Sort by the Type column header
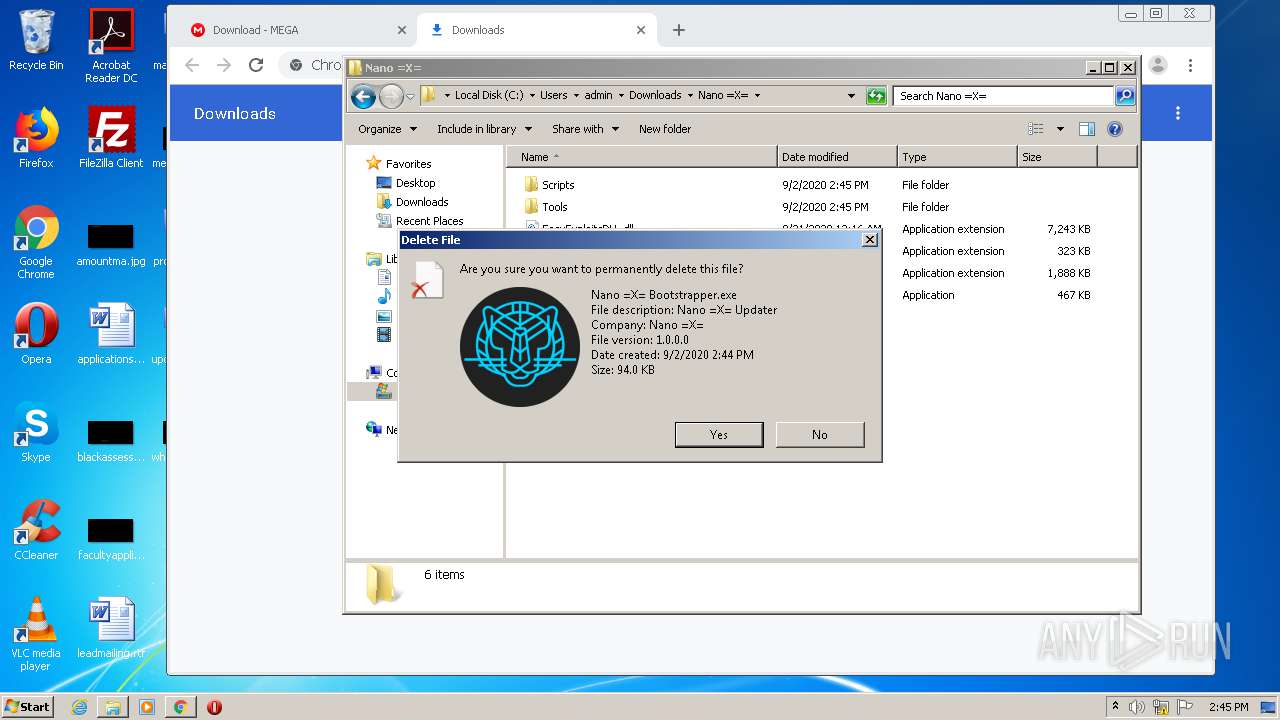Image resolution: width=1280 pixels, height=720 pixels. (957, 157)
